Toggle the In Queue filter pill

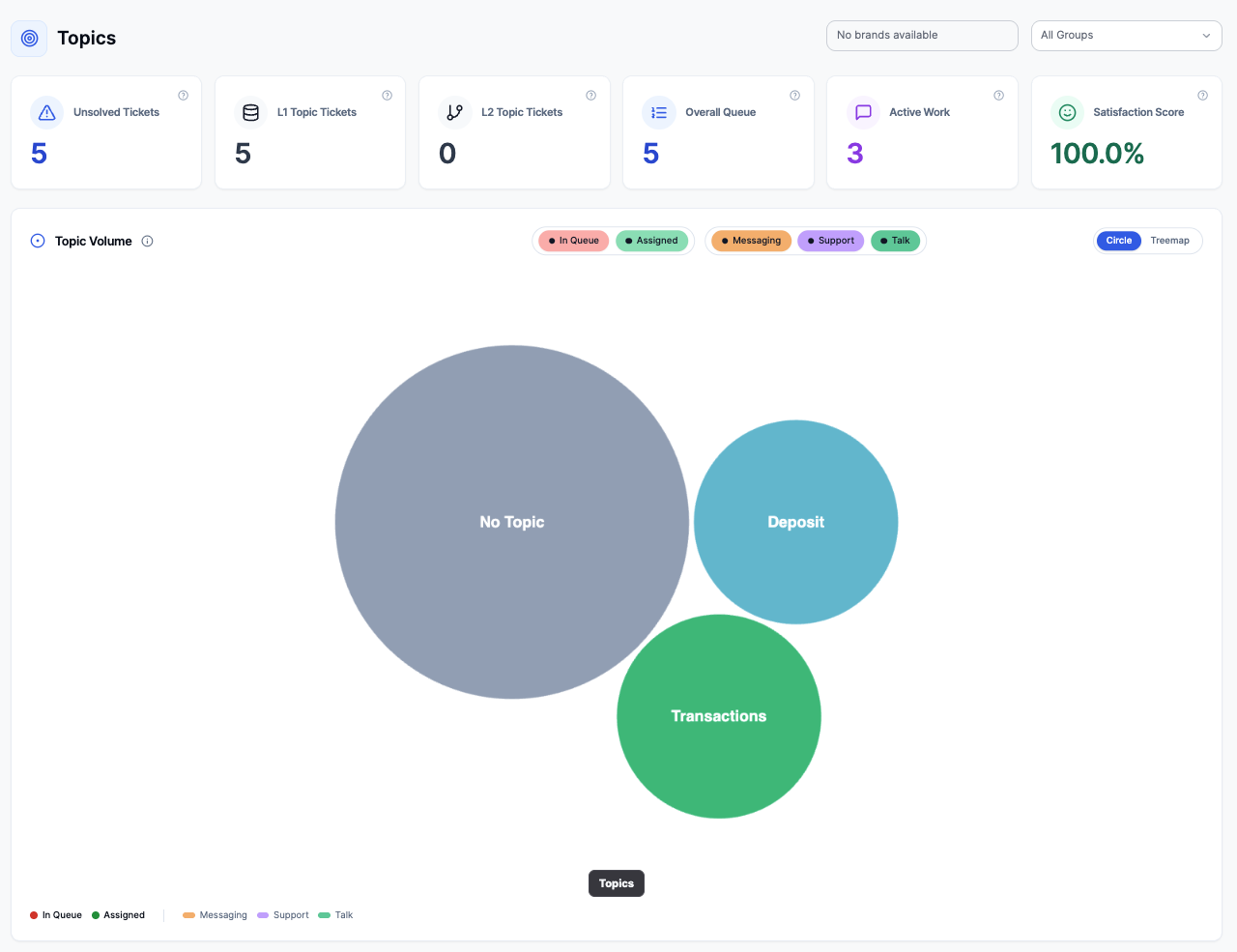point(574,241)
